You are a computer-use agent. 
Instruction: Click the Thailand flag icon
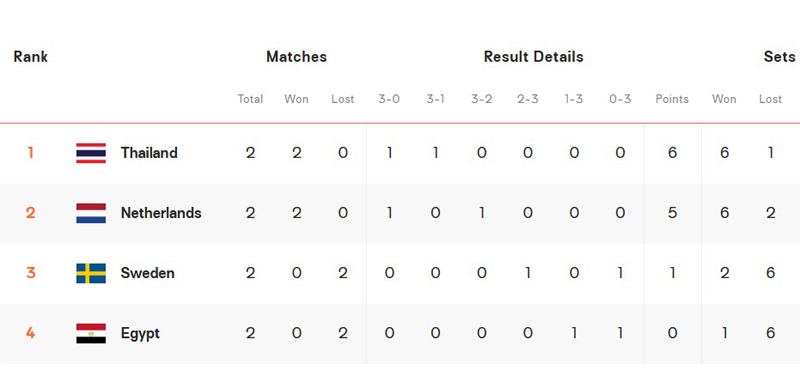pyautogui.click(x=91, y=153)
